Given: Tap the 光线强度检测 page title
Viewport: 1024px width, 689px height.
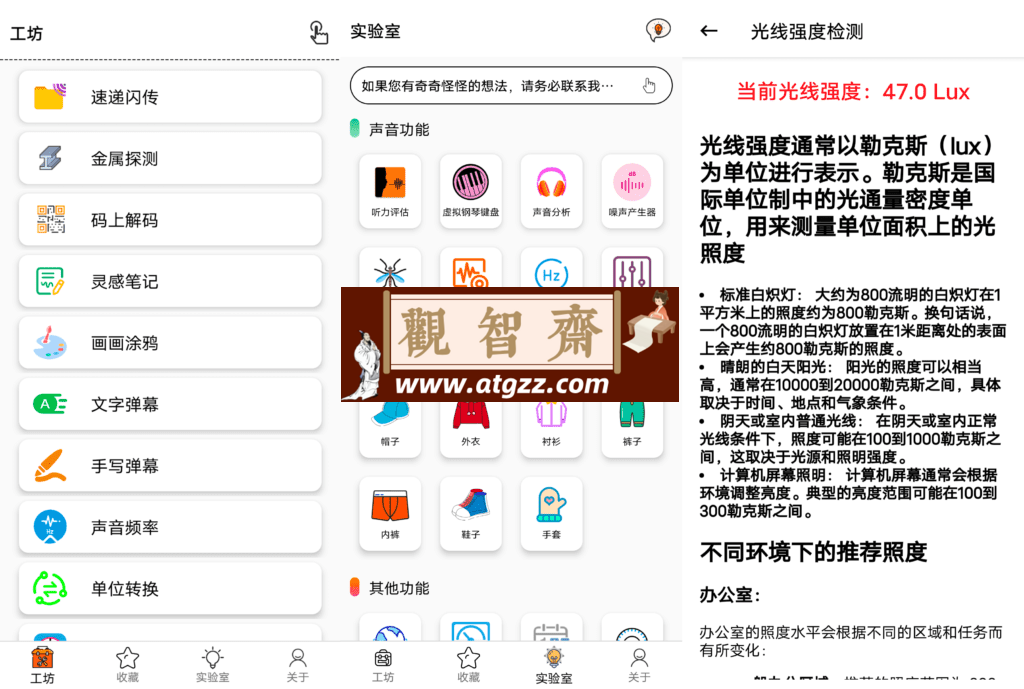Looking at the screenshot, I should 807,31.
